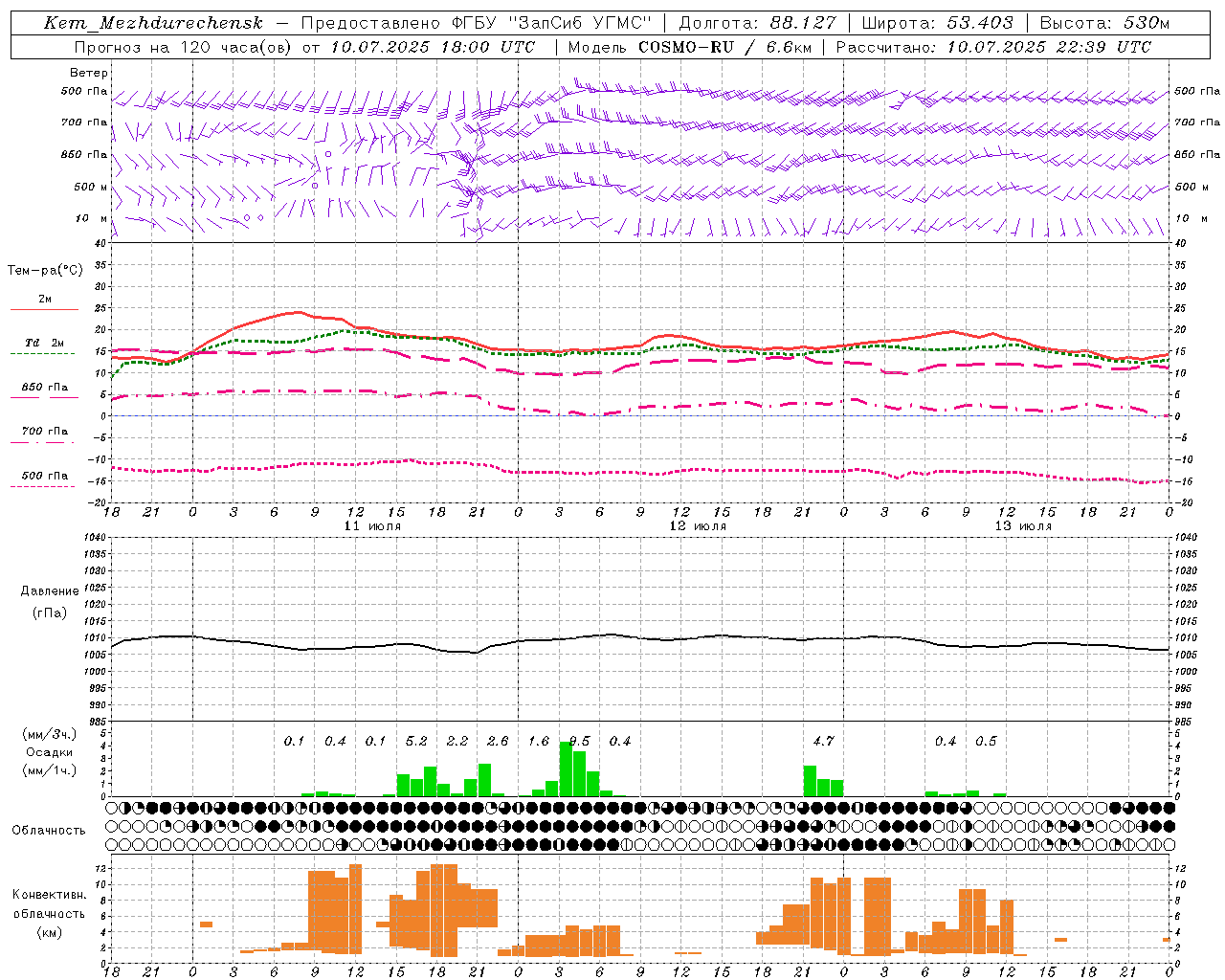This screenshot has width=1225, height=980.
Task: Click the forecast start 10.07.2025 18:00 UTC
Action: point(433,47)
